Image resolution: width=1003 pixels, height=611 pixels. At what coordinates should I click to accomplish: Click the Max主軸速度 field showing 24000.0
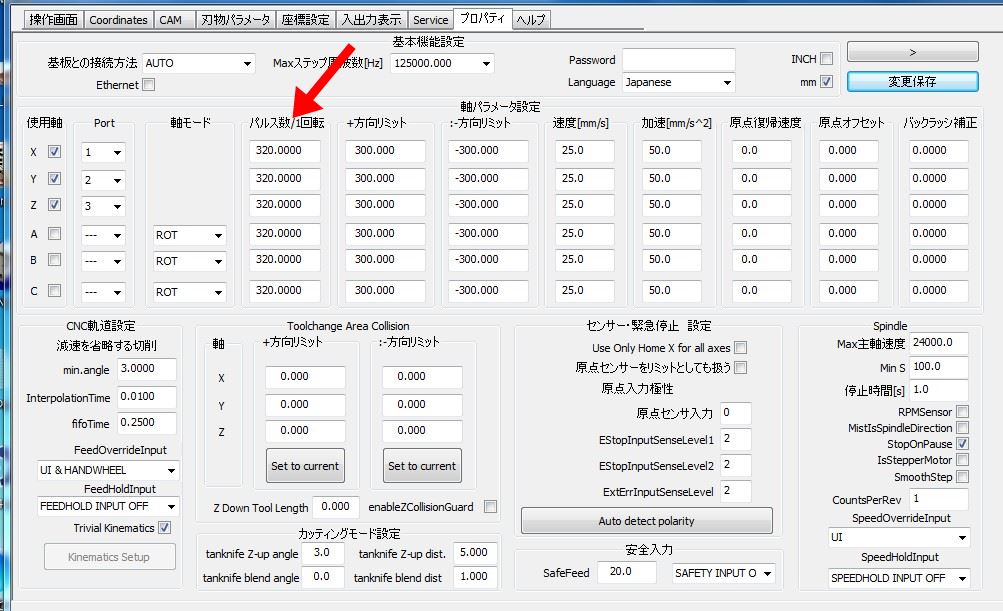click(938, 344)
